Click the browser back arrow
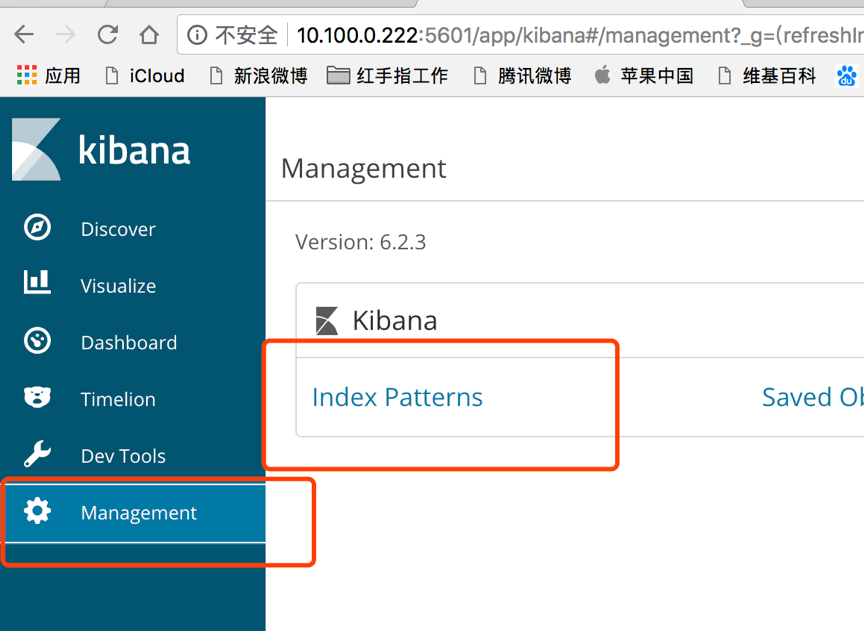Screen dimensions: 864x631 pos(24,35)
